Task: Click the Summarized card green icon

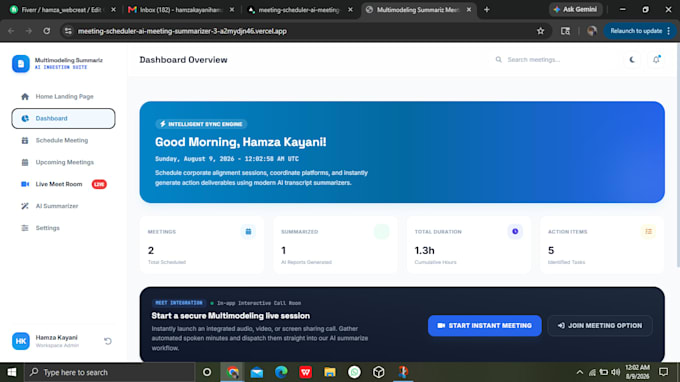Action: [x=382, y=232]
